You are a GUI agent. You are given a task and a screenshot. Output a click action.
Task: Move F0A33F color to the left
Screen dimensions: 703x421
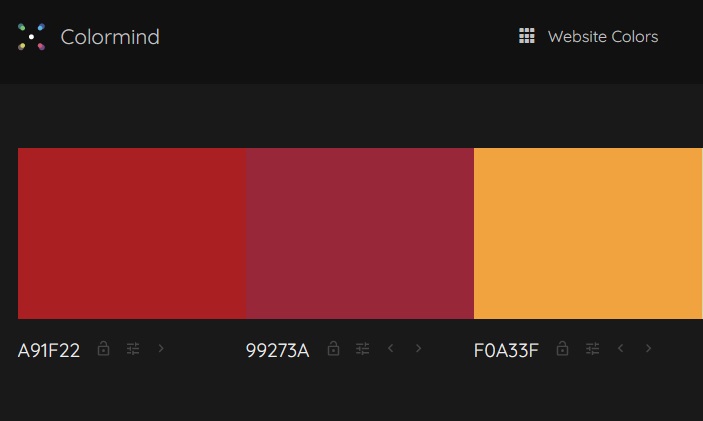(x=621, y=348)
